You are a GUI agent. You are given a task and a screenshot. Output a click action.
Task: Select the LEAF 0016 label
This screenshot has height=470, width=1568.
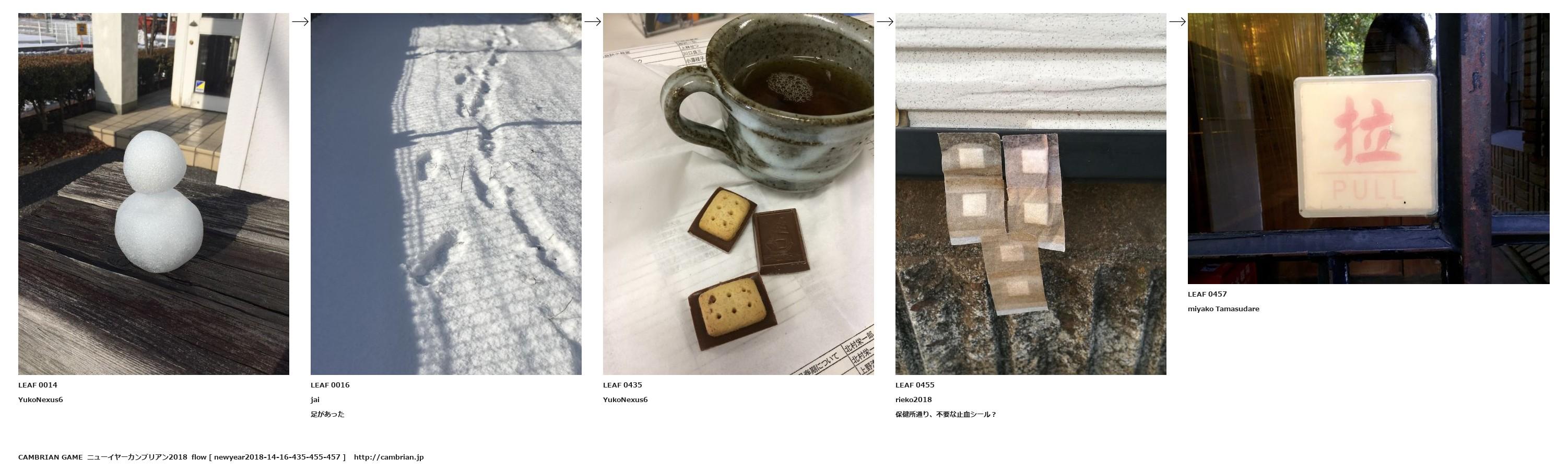330,385
